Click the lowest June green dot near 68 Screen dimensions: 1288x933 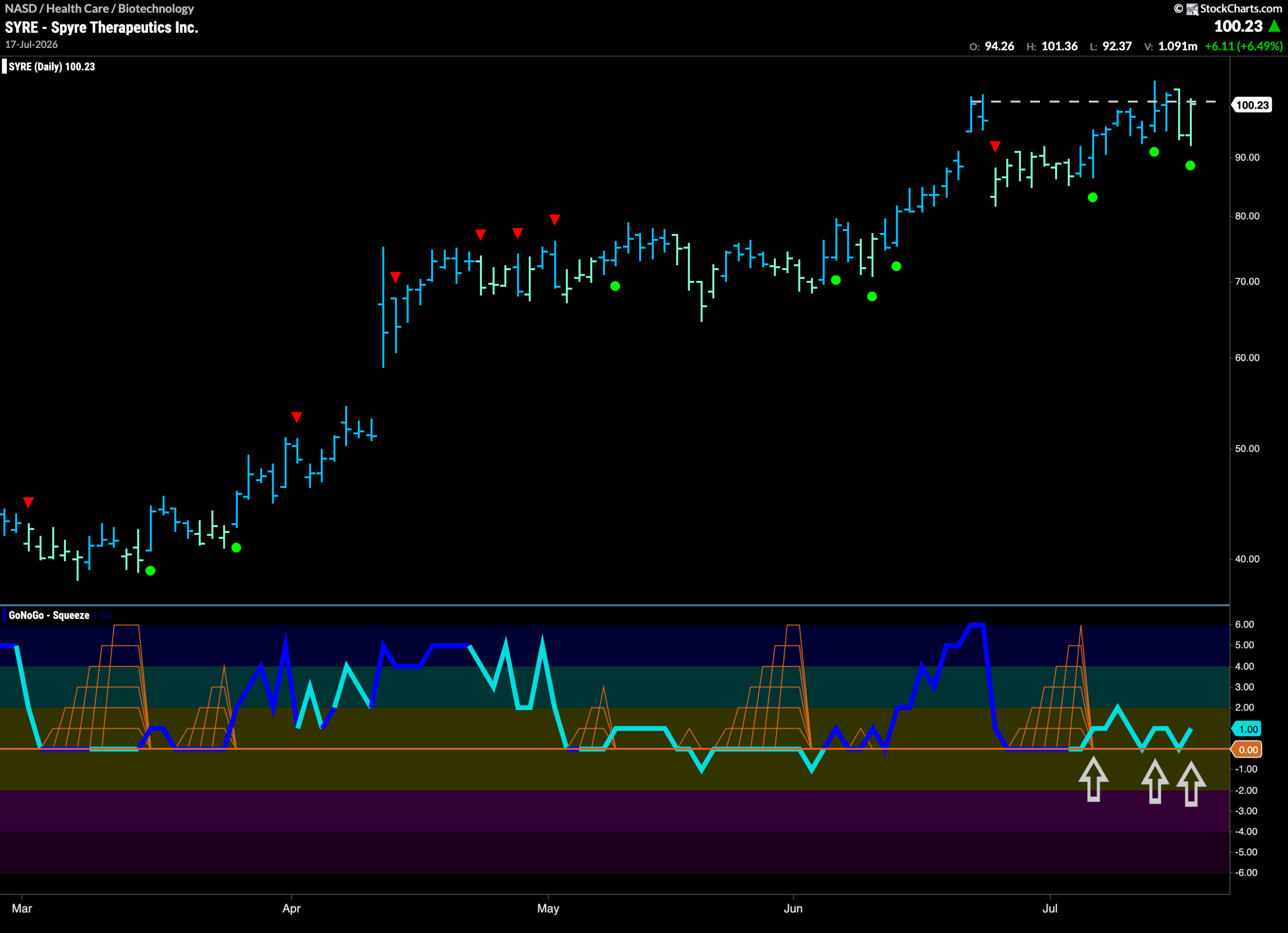[872, 296]
